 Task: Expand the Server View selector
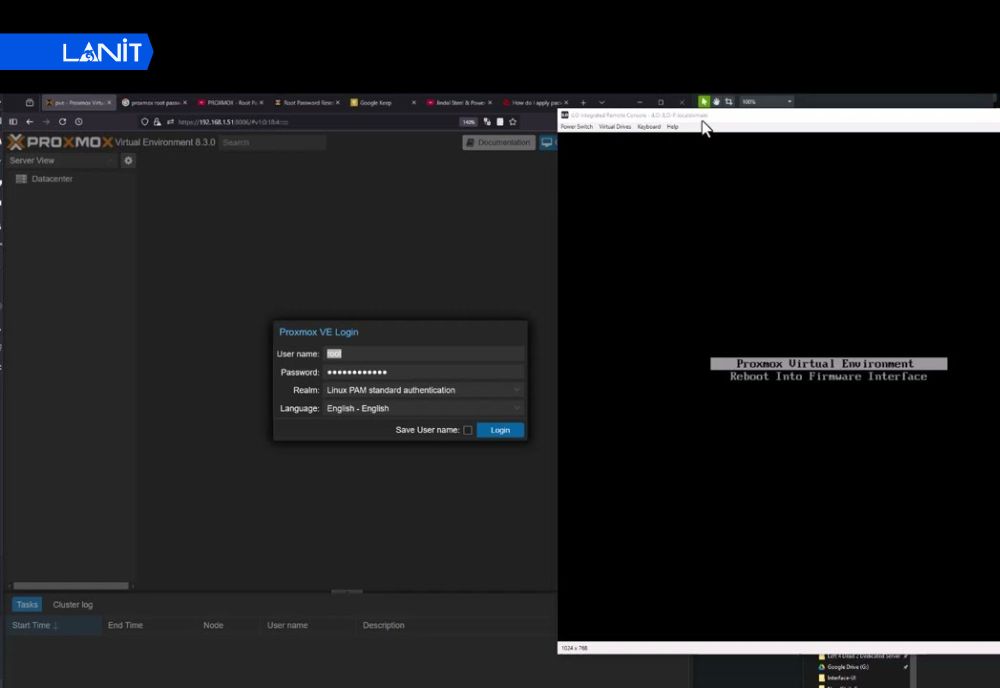(60, 161)
